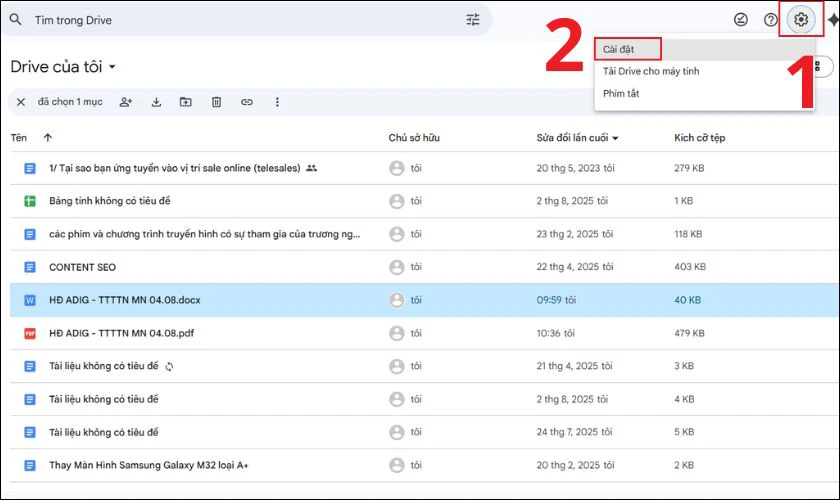Click the 118 KB file size

(688, 234)
